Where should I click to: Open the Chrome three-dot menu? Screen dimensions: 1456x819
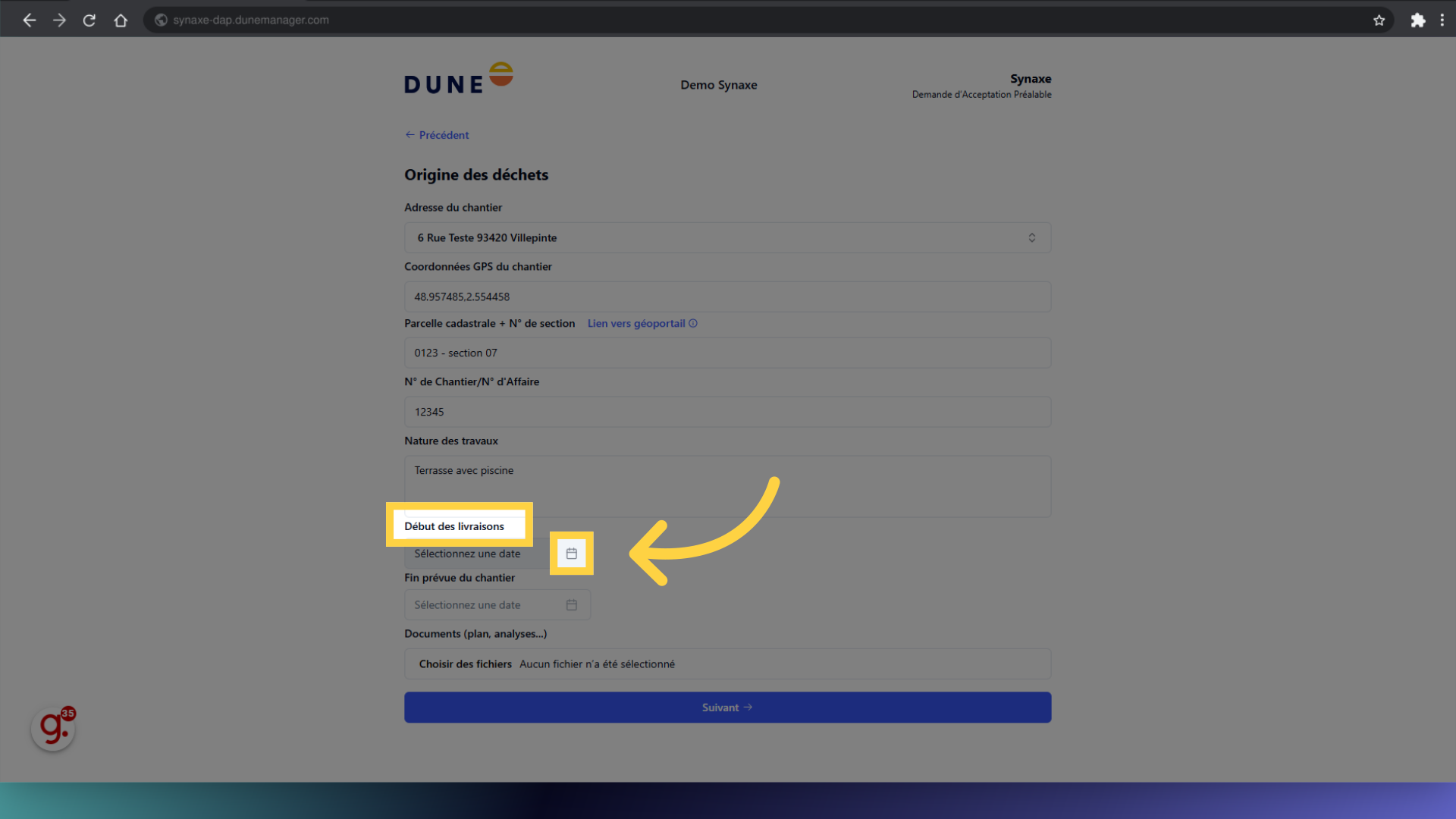[x=1443, y=20]
